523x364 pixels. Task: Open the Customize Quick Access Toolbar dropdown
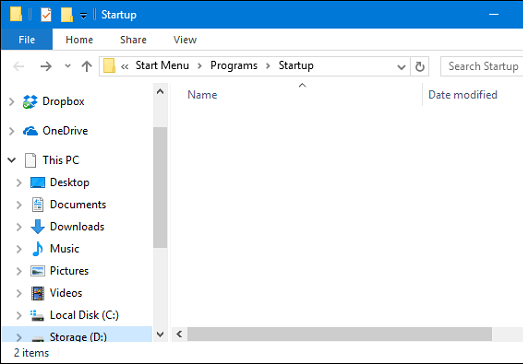(x=83, y=15)
